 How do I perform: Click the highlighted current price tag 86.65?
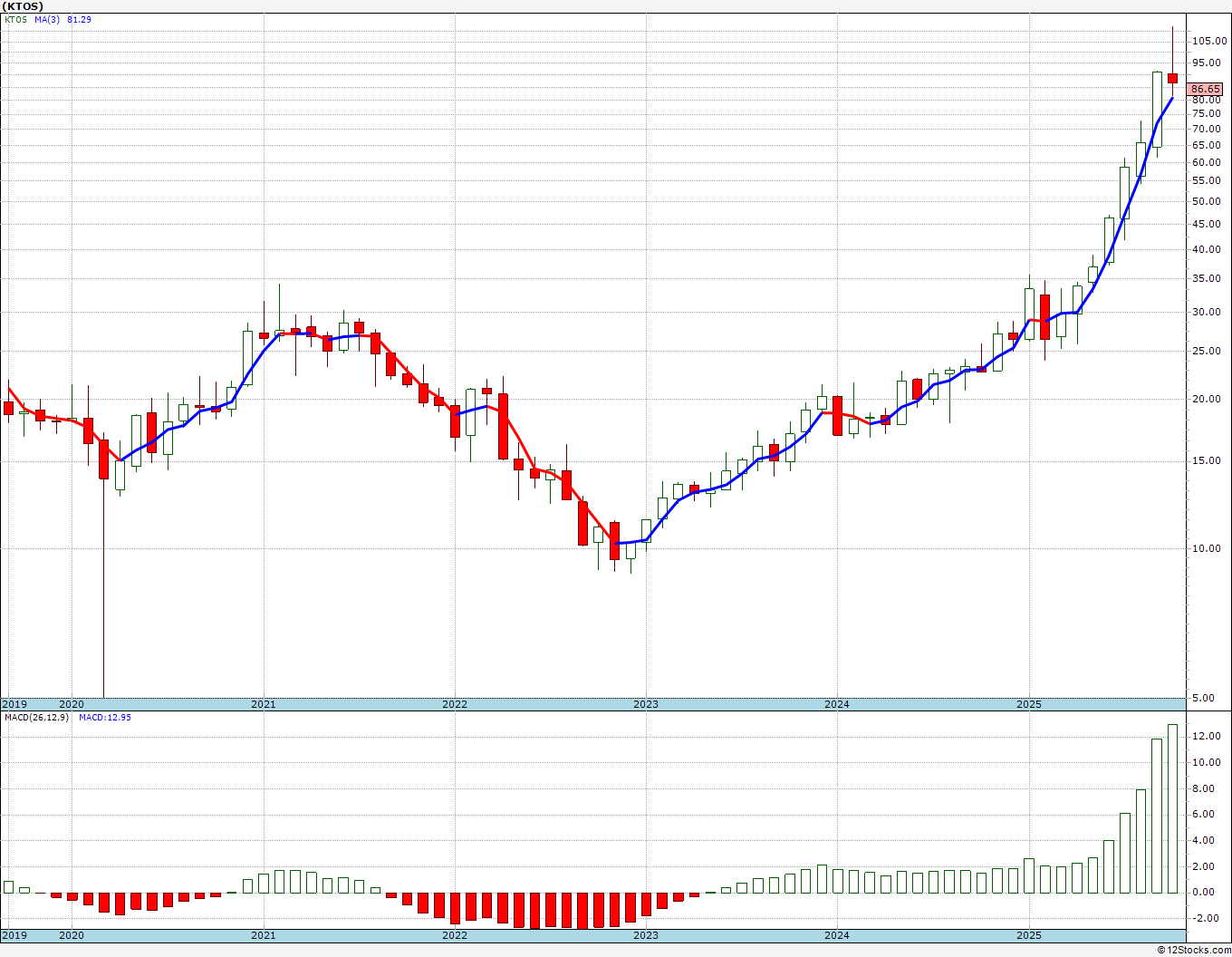[1206, 89]
